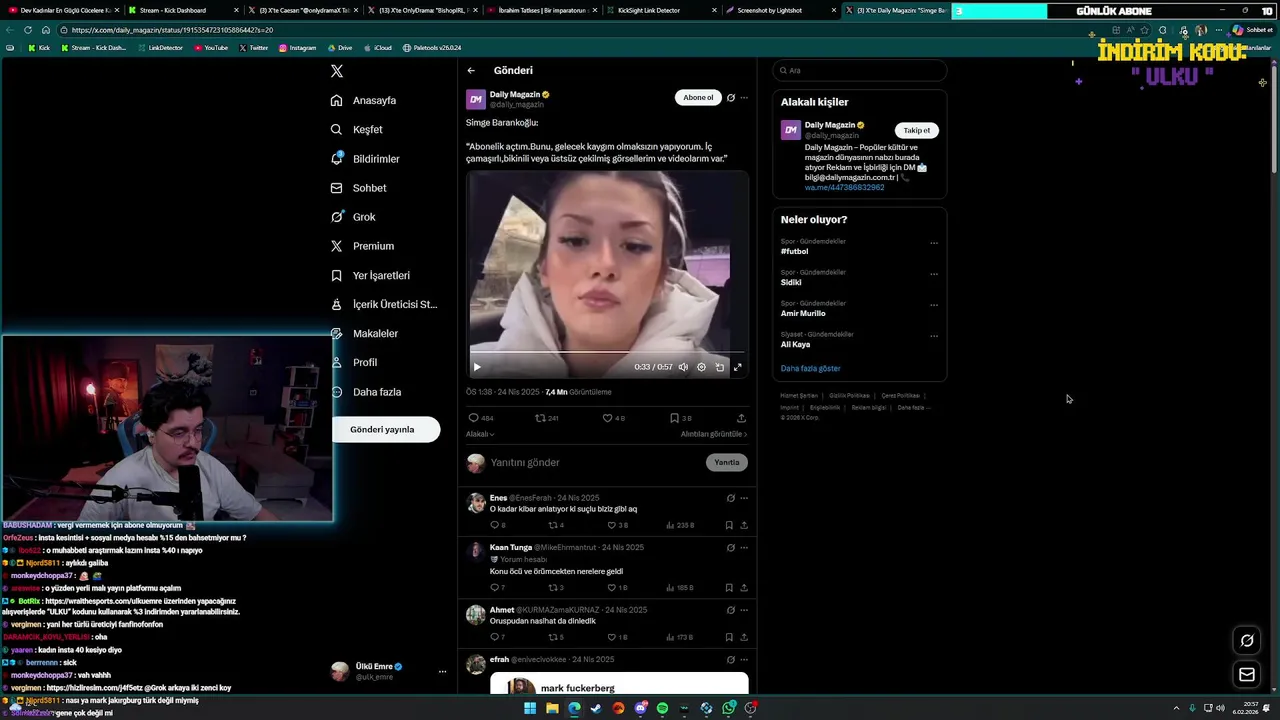
Task: Open Steam from the taskbar
Action: 596,708
